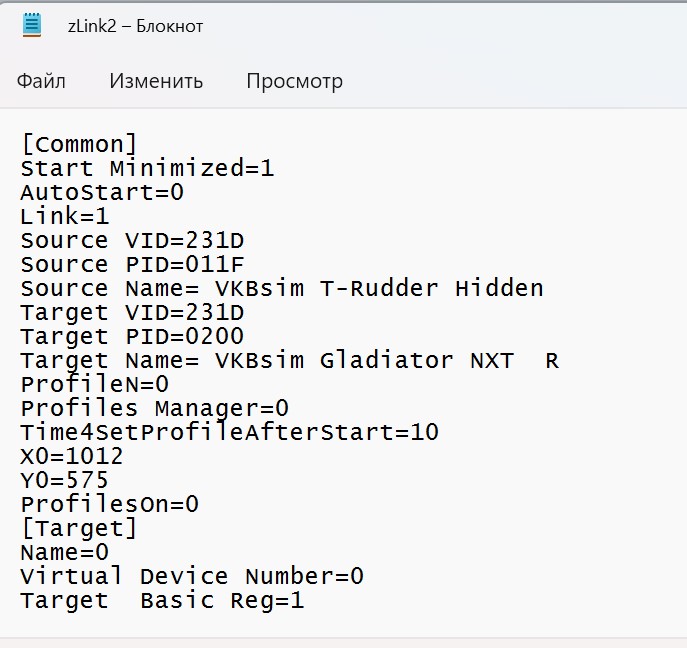The height and width of the screenshot is (648, 687).
Task: Place cursor in Source VID=231D line
Action: [132, 241]
